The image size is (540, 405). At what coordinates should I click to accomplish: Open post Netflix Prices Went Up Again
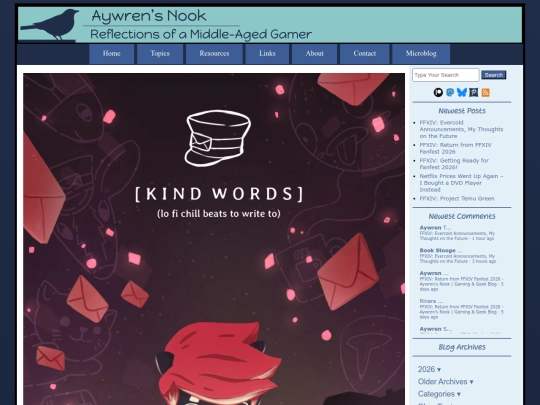pos(461,183)
